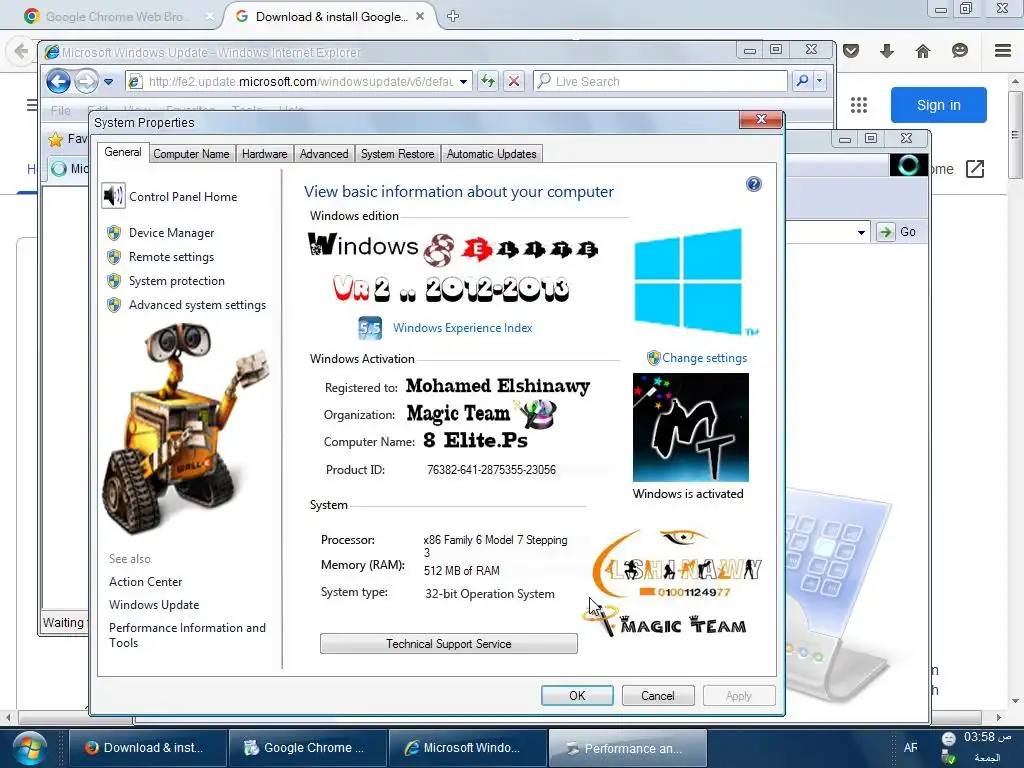Click the Firefox back arrow button
Viewport: 1024px width, 768px height.
(21, 51)
